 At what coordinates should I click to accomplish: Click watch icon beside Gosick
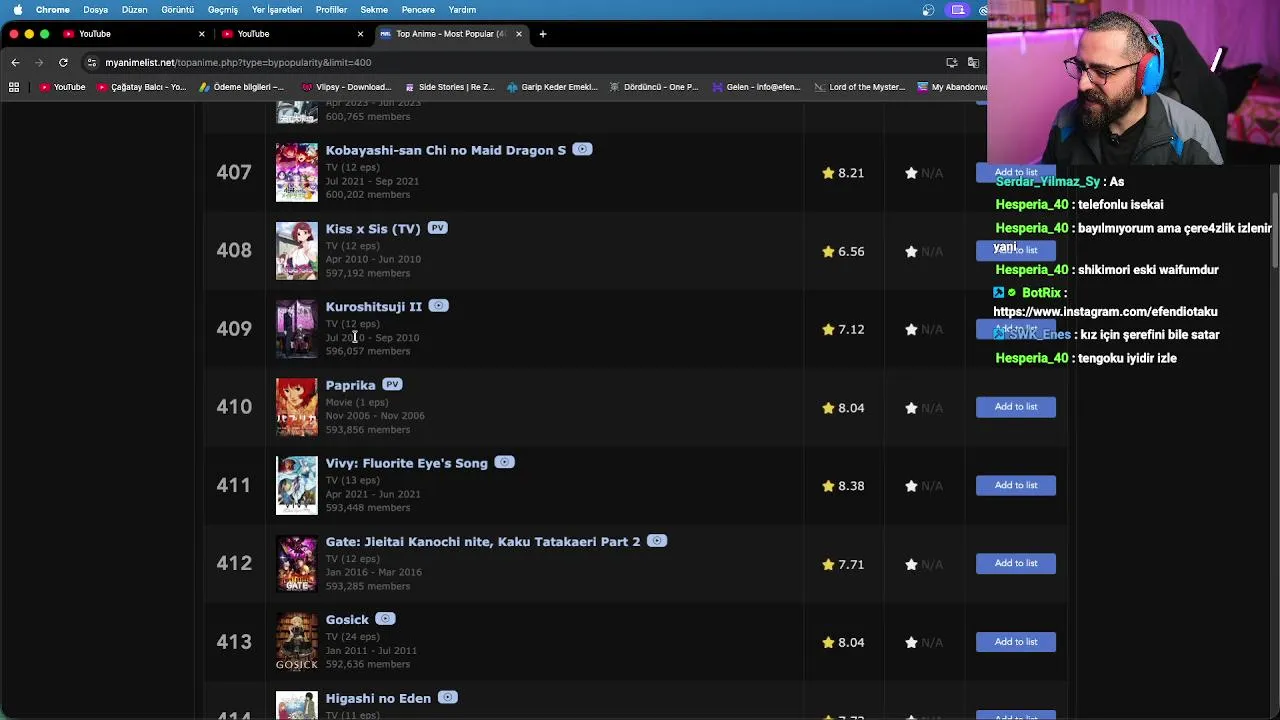[385, 619]
